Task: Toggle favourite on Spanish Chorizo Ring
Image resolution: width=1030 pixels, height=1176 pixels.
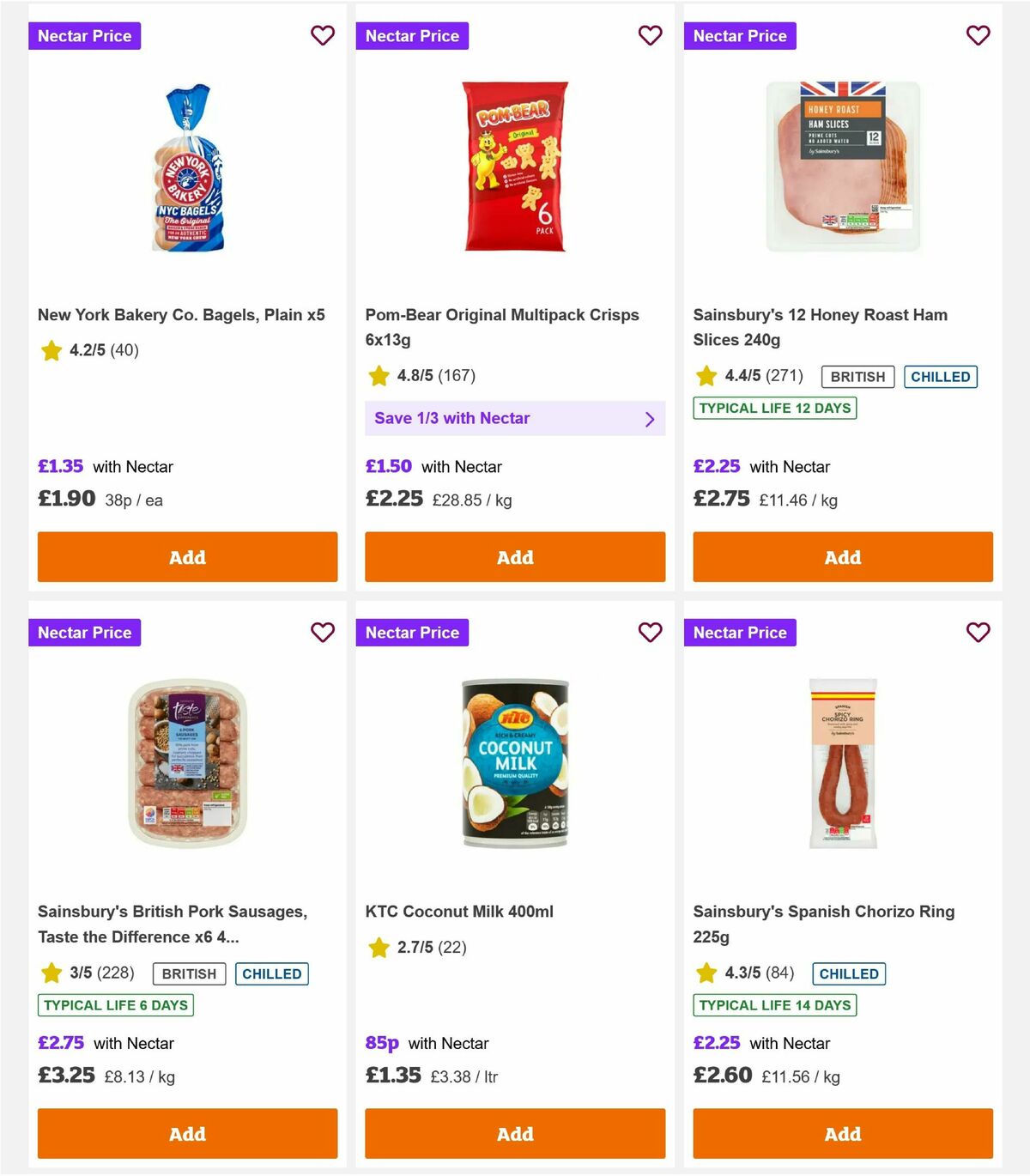Action: [978, 632]
